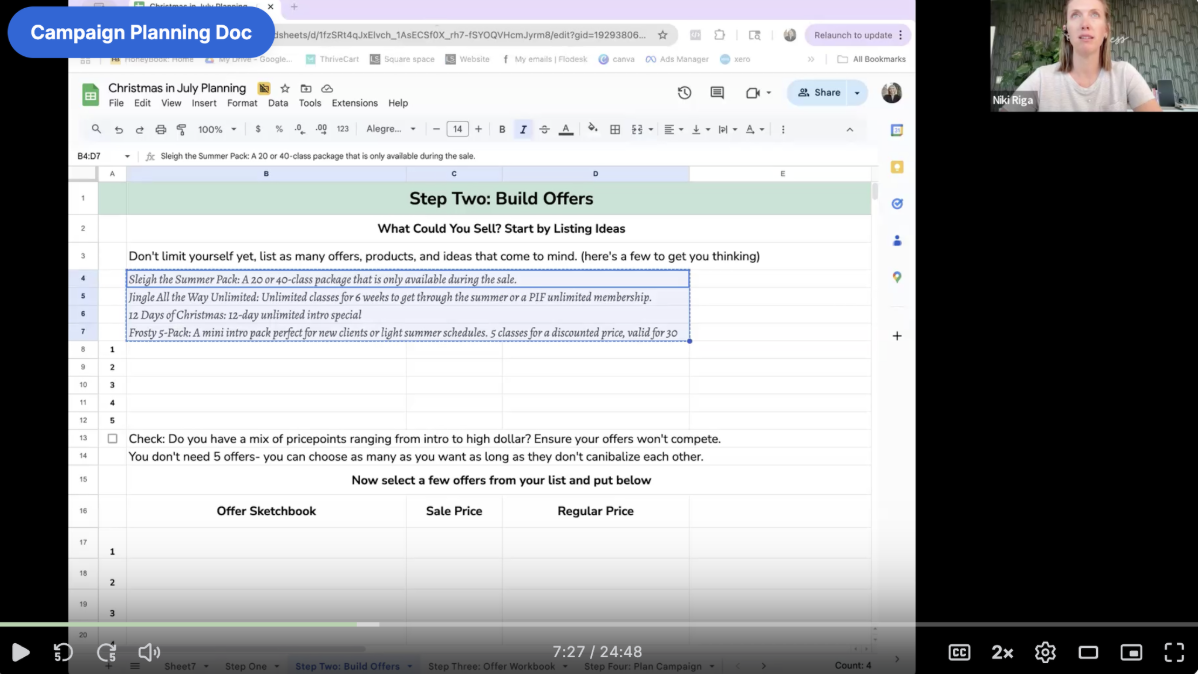The image size is (1198, 674).
Task: Format cells as percent
Action: coord(279,129)
